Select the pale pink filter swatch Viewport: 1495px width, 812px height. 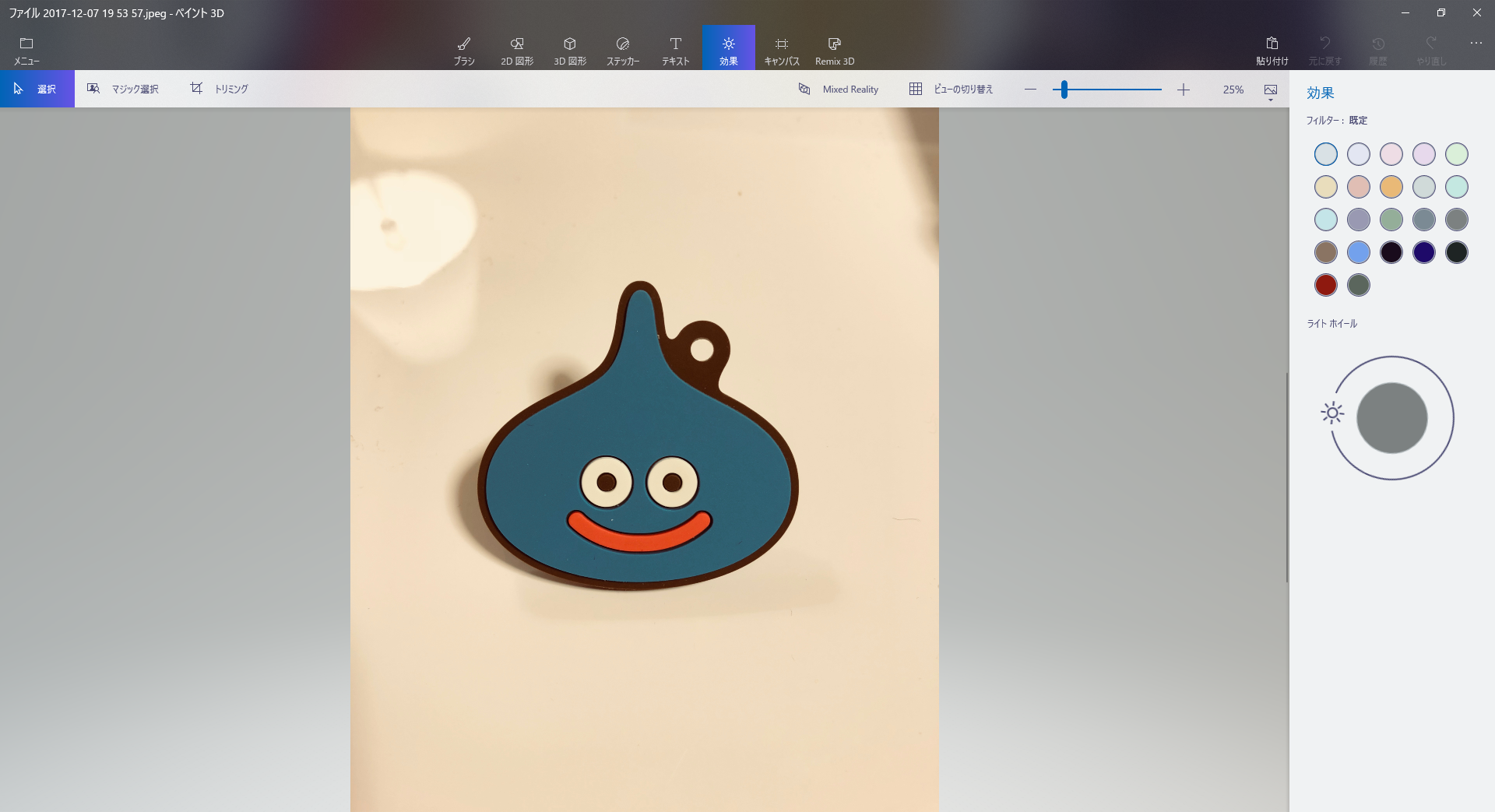tap(1391, 154)
